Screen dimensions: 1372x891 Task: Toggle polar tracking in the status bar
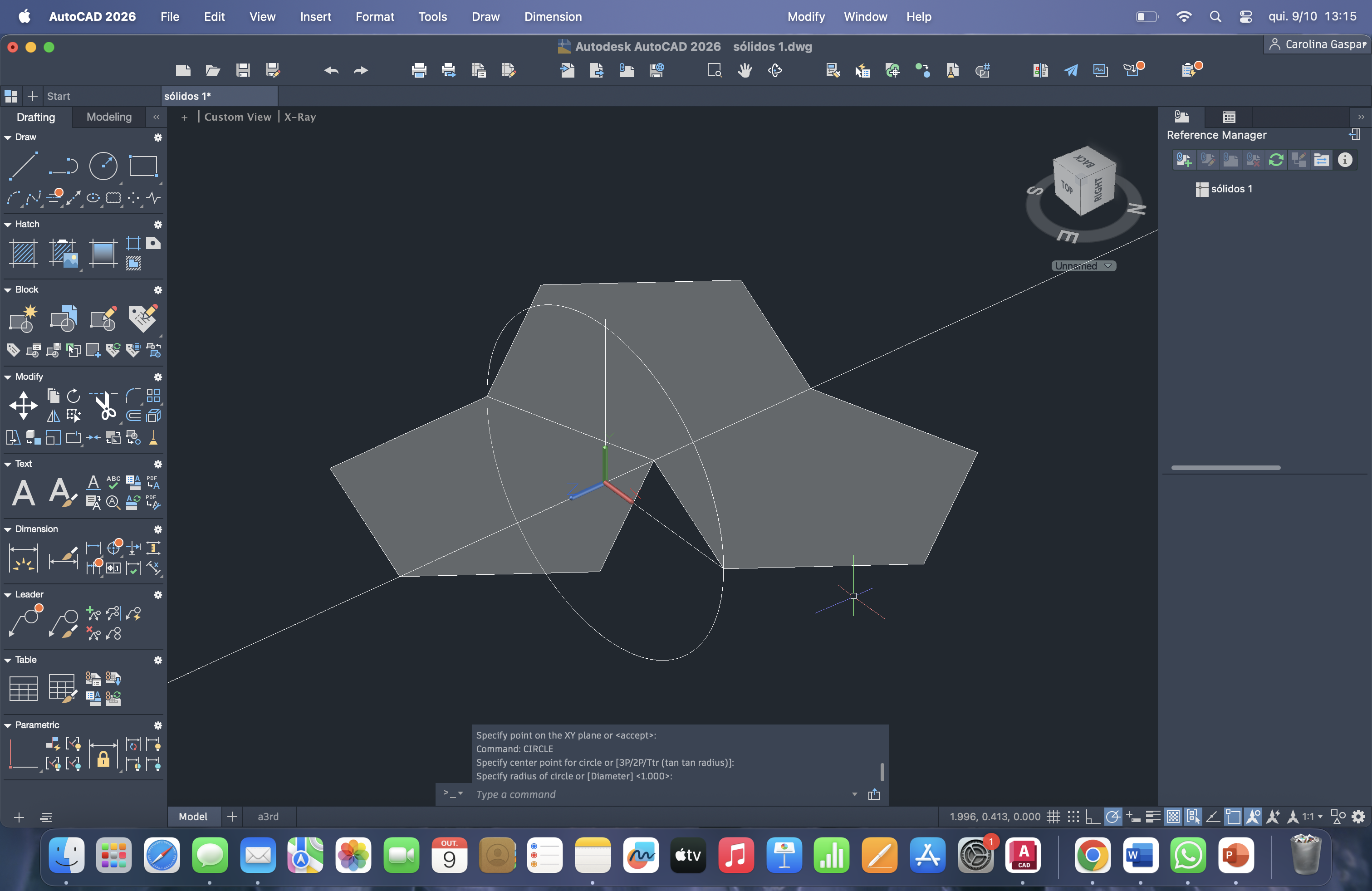pos(1112,817)
